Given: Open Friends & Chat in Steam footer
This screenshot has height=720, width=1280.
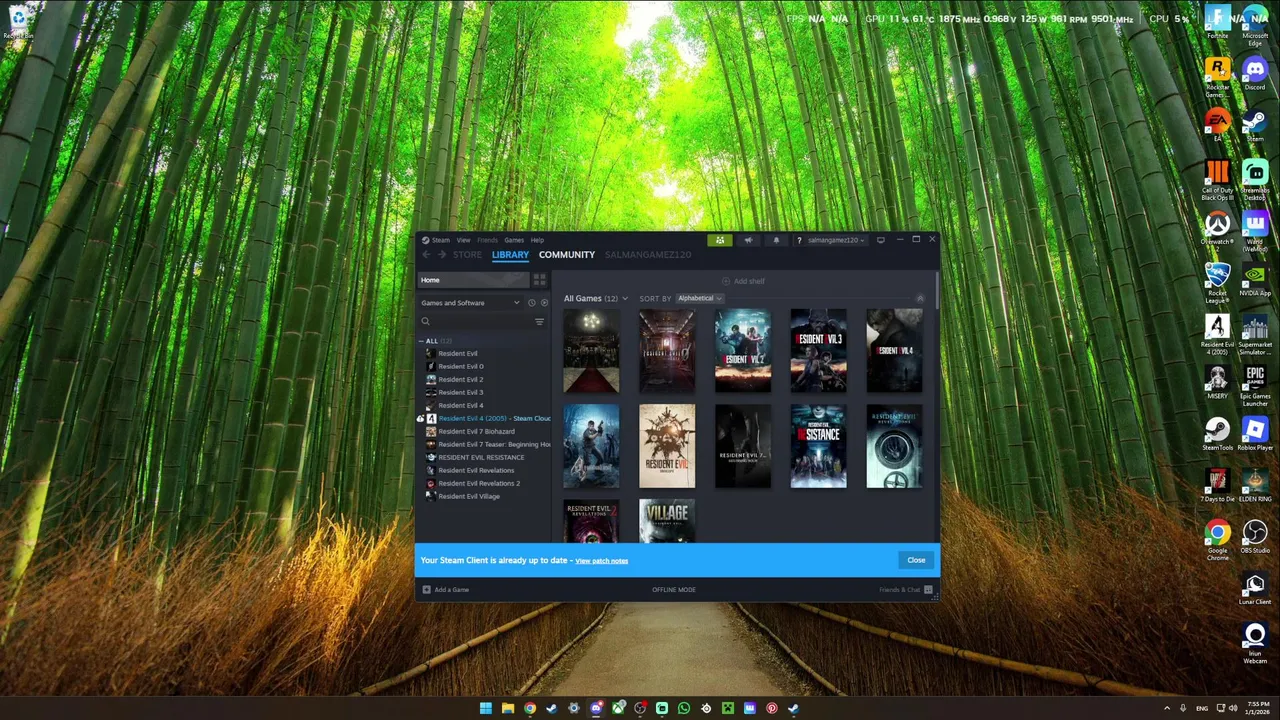Looking at the screenshot, I should tap(906, 590).
